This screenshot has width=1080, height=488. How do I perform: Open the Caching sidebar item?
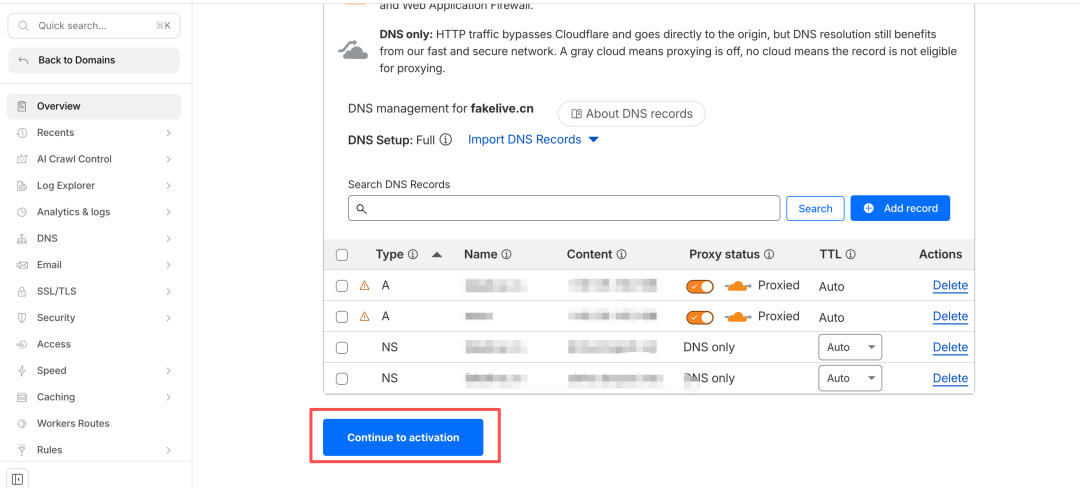[94, 397]
